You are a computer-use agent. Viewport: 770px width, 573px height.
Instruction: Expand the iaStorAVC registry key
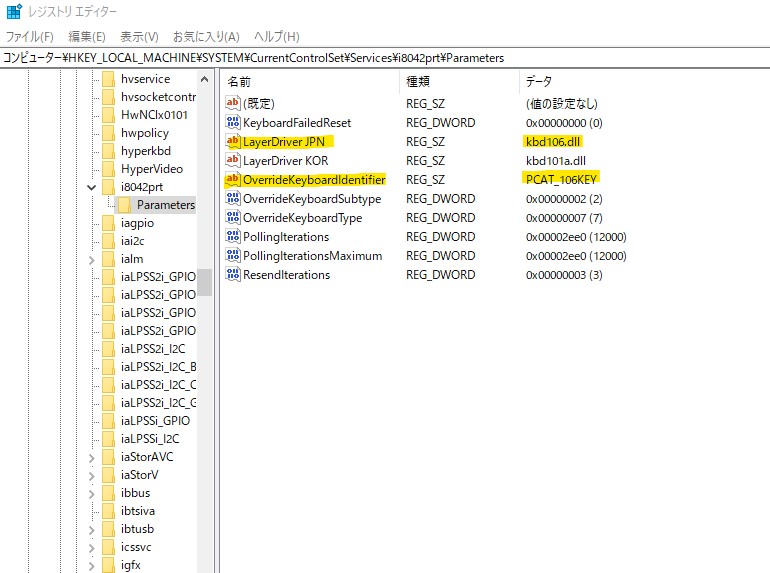pyautogui.click(x=92, y=457)
